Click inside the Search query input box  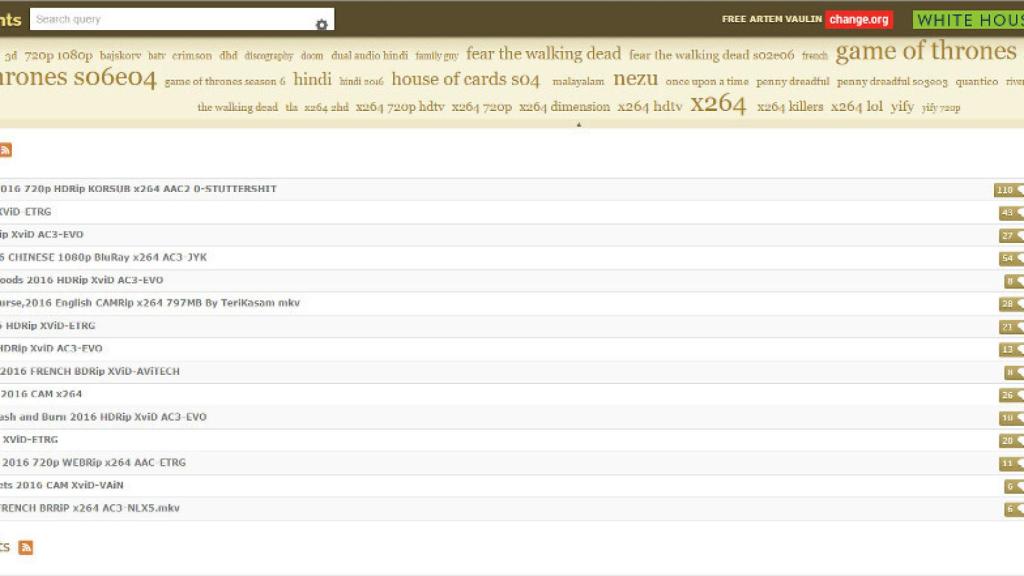[x=170, y=18]
